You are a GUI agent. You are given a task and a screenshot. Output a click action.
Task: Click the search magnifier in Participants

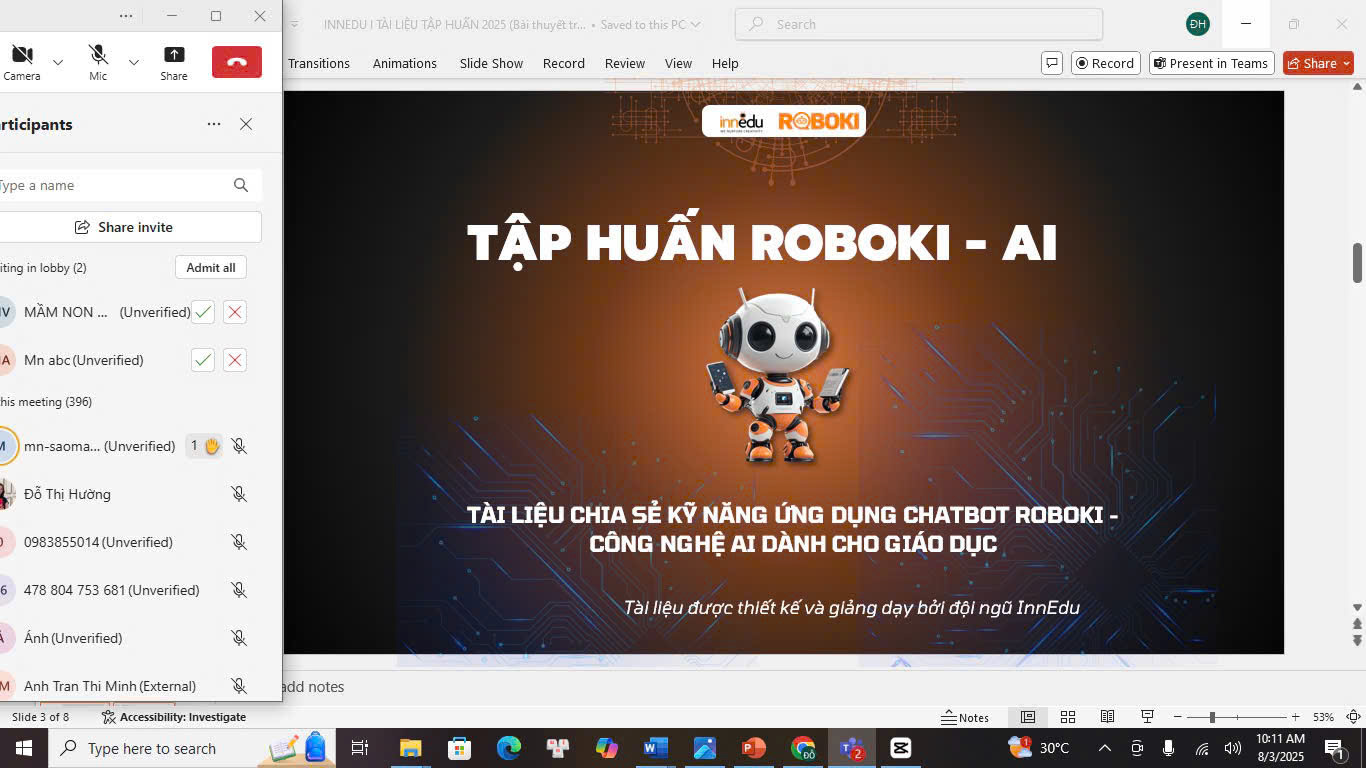(241, 185)
